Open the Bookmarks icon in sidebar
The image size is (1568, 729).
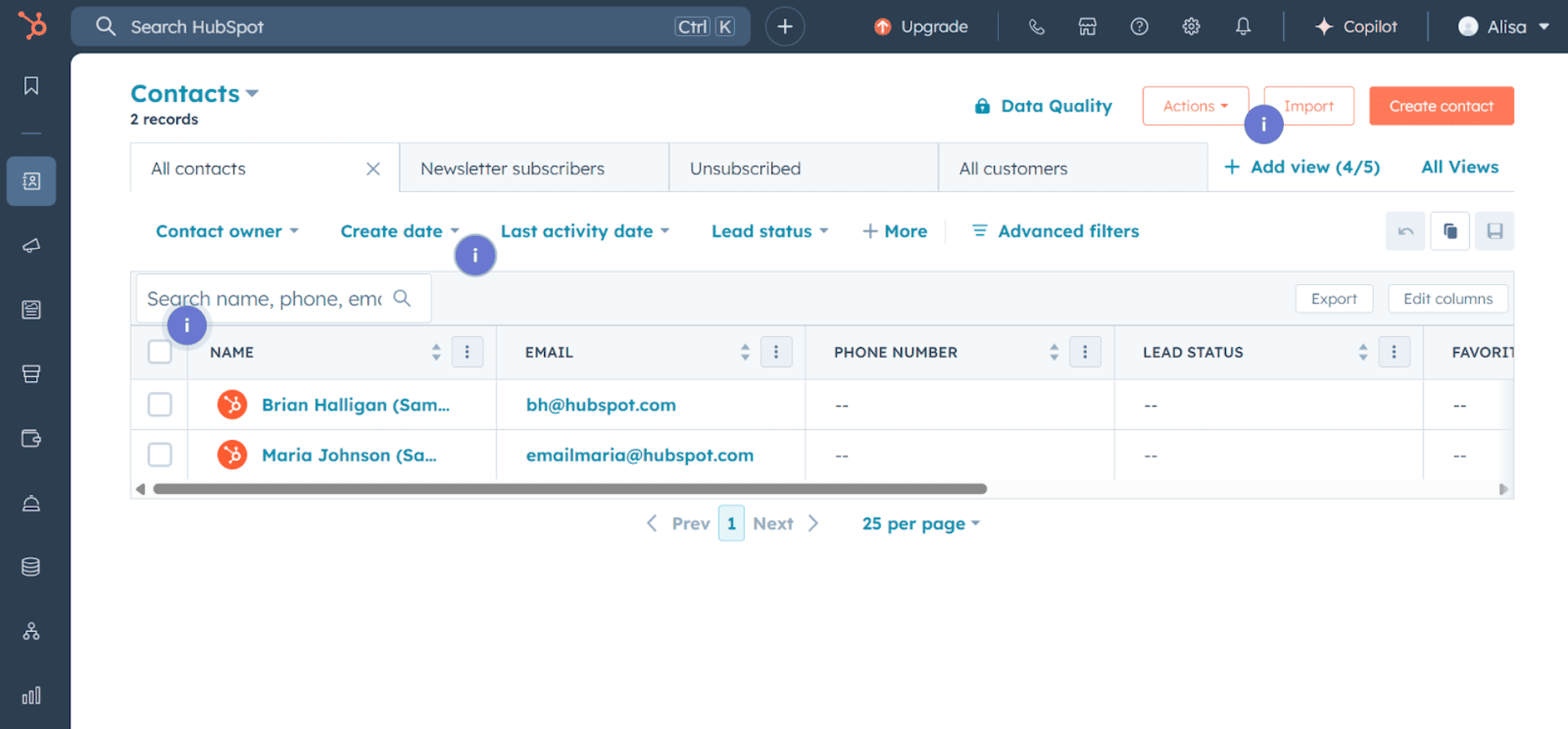(x=31, y=86)
